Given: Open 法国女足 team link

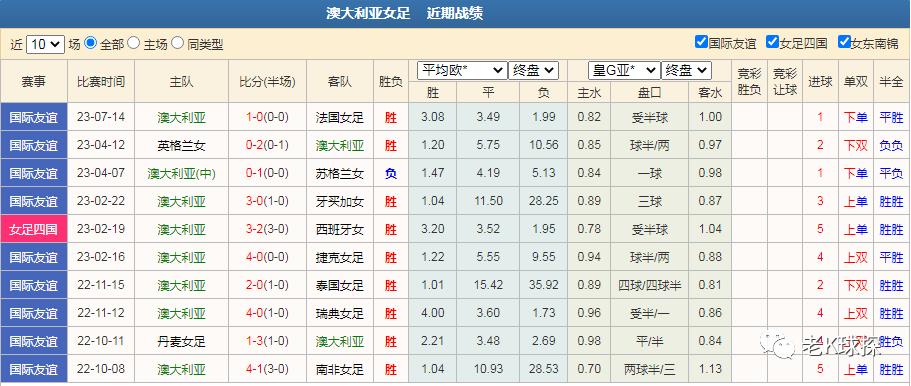Looking at the screenshot, I should tap(340, 117).
